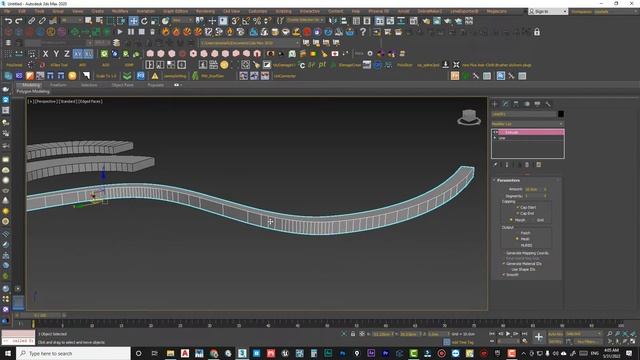Toggle the 3D Snaps icon

click(236, 20)
